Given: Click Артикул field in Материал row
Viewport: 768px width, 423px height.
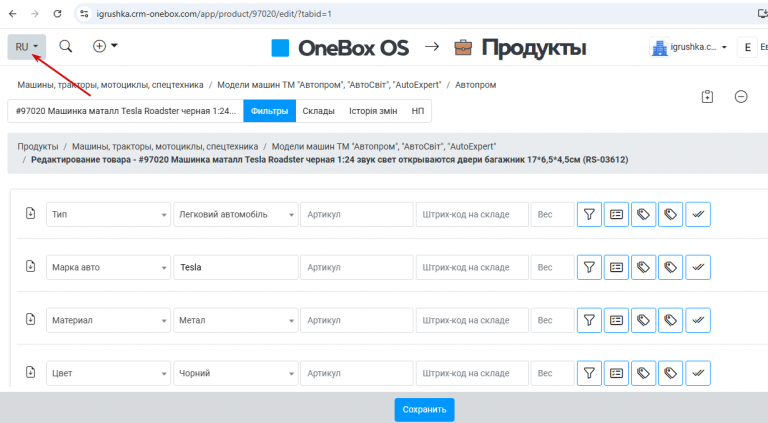Looking at the screenshot, I should pyautogui.click(x=357, y=320).
